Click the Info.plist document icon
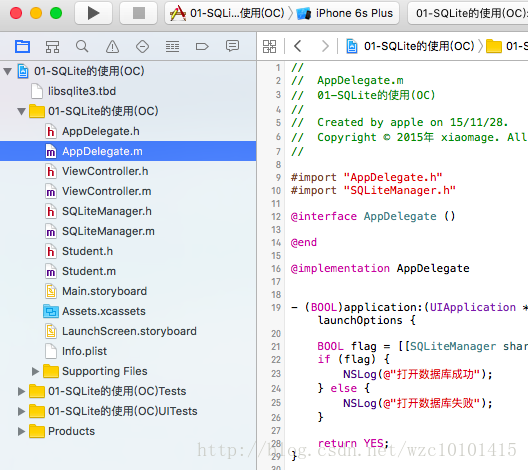 pyautogui.click(x=51, y=351)
